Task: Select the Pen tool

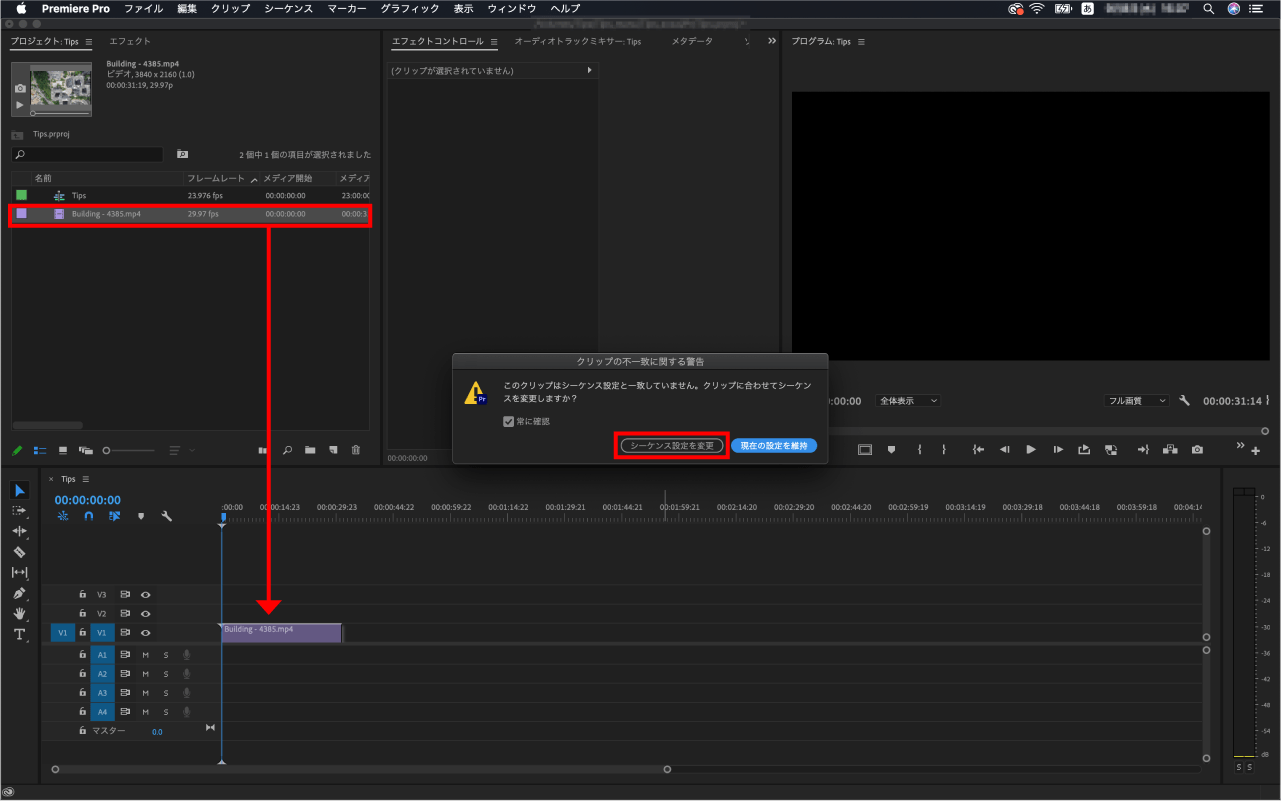Action: point(20,593)
